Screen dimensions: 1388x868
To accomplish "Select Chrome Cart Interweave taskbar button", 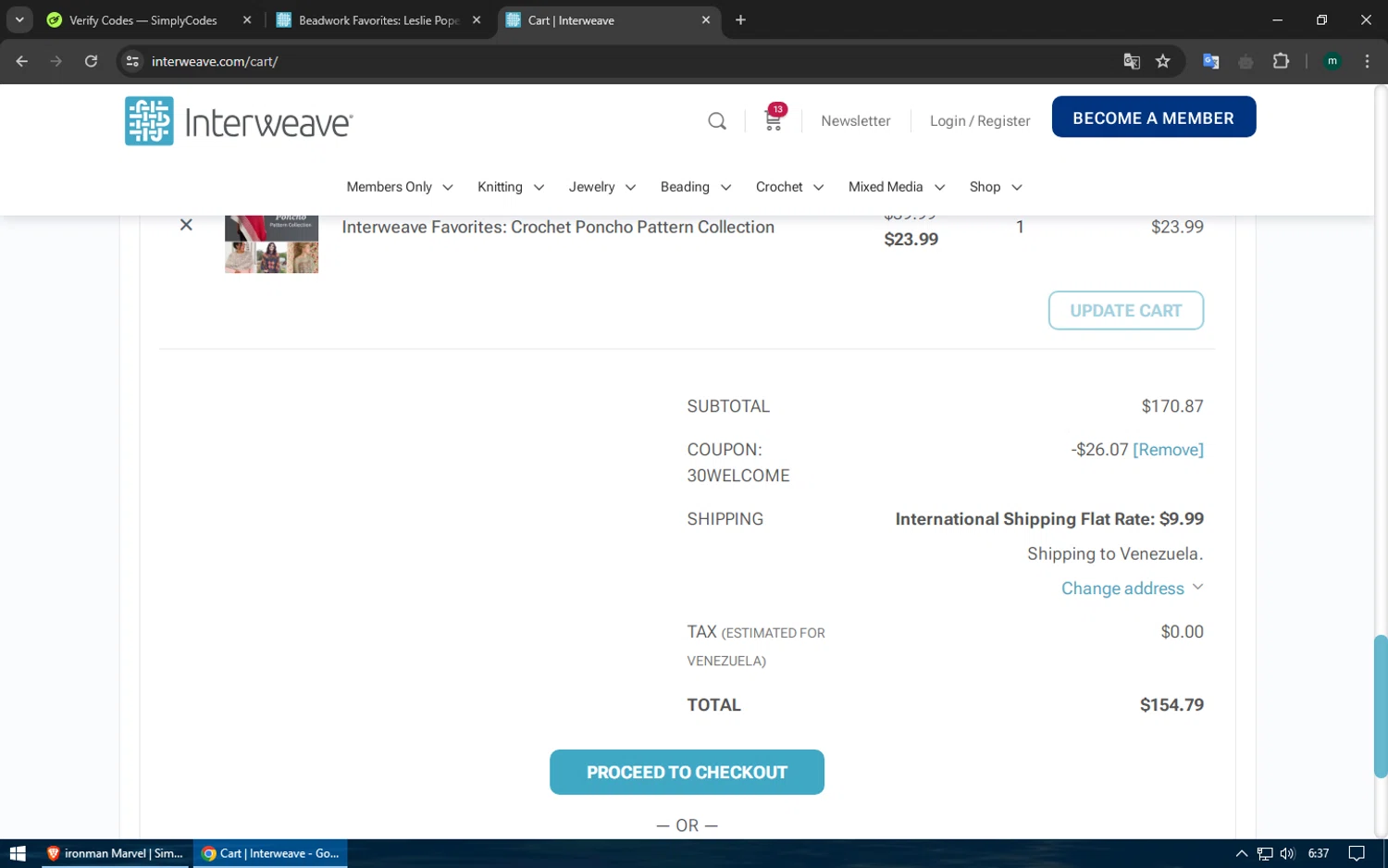I will pyautogui.click(x=270, y=853).
